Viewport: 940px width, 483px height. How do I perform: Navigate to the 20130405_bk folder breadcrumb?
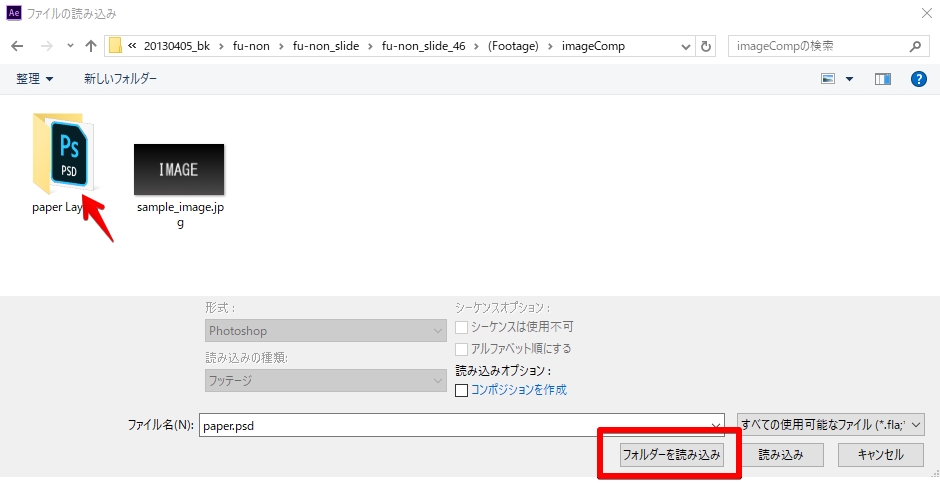click(177, 46)
